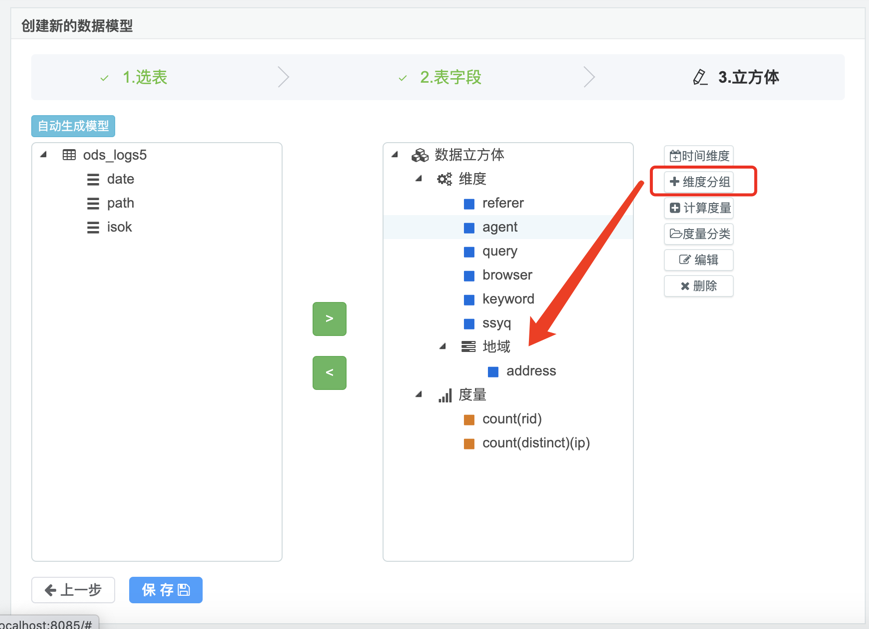Move field right with > button
Screen dimensions: 869x629
tap(329, 319)
